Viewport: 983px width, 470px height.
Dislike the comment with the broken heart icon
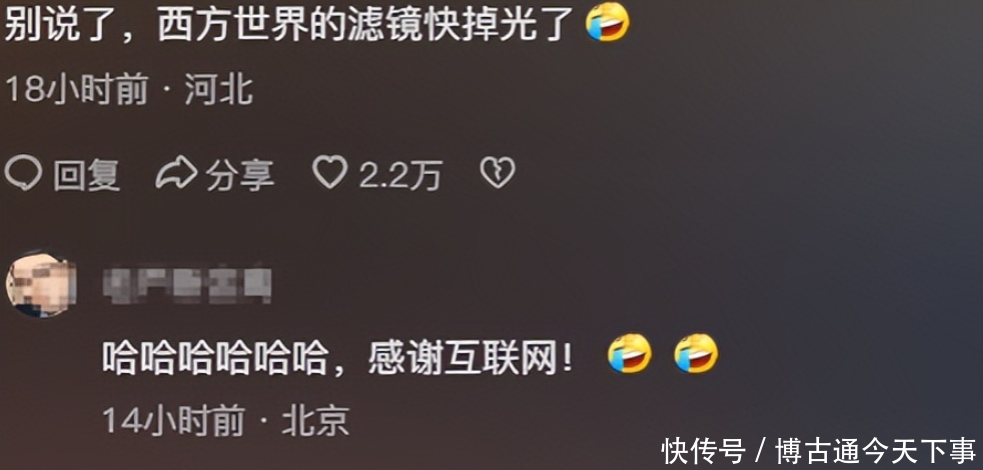click(x=498, y=172)
